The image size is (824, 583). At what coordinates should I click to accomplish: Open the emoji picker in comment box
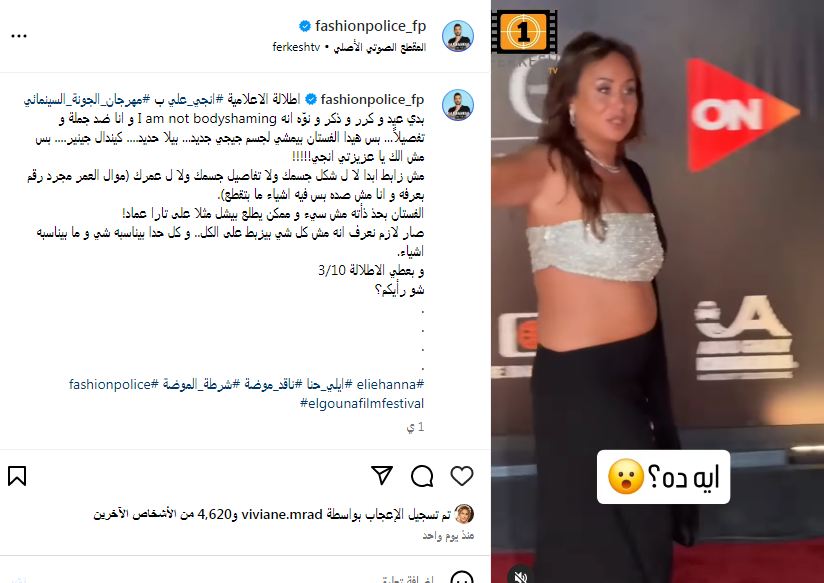pyautogui.click(x=462, y=577)
